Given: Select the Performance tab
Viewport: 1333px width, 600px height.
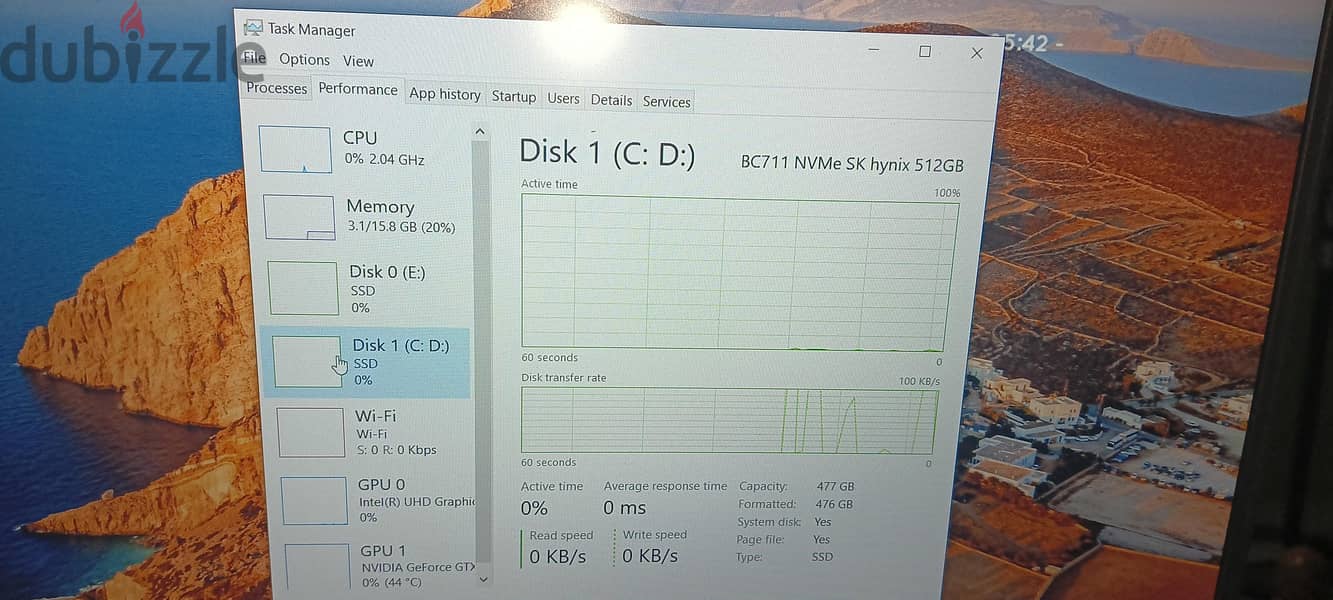Looking at the screenshot, I should point(358,89).
